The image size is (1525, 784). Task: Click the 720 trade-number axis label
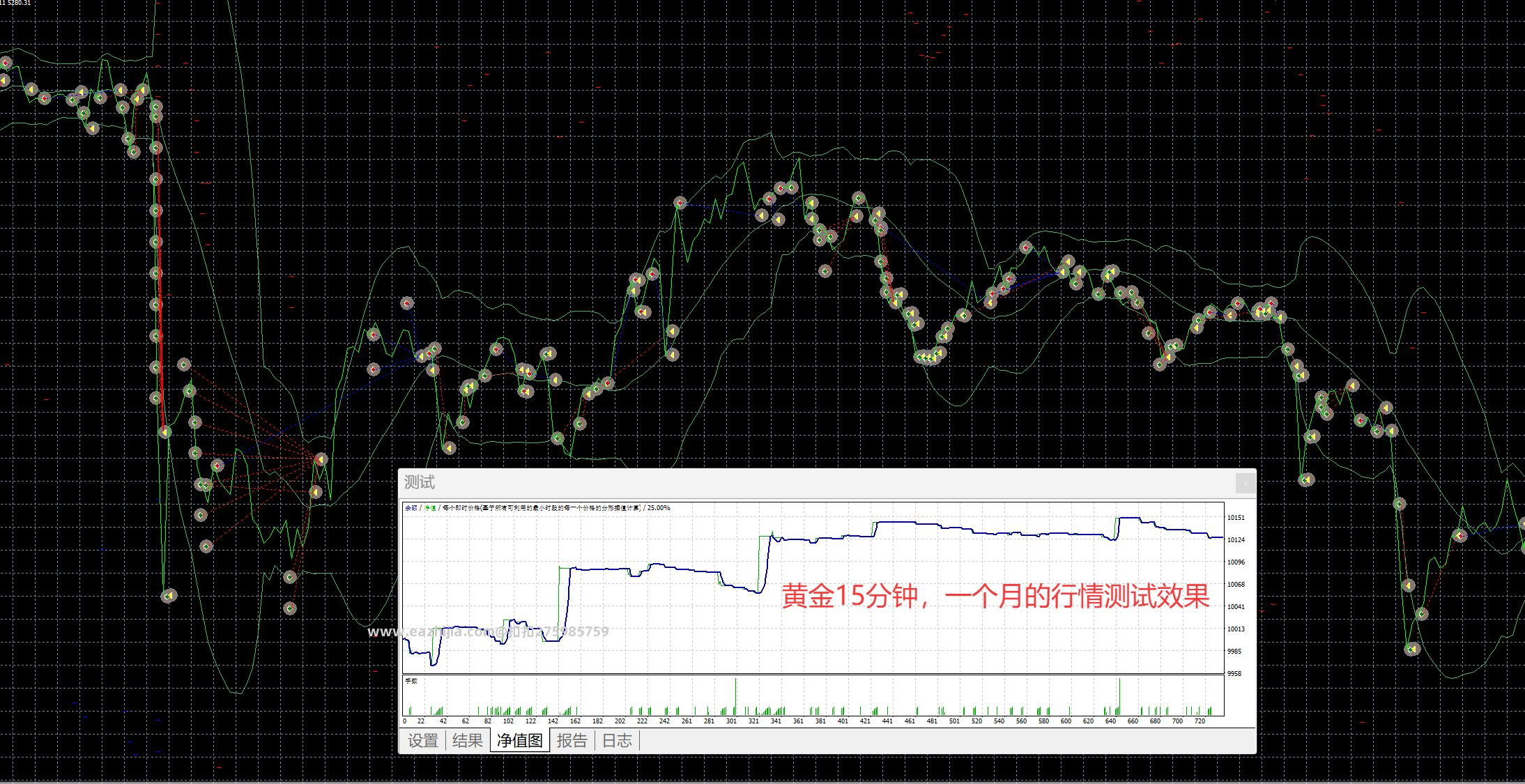click(x=1200, y=721)
